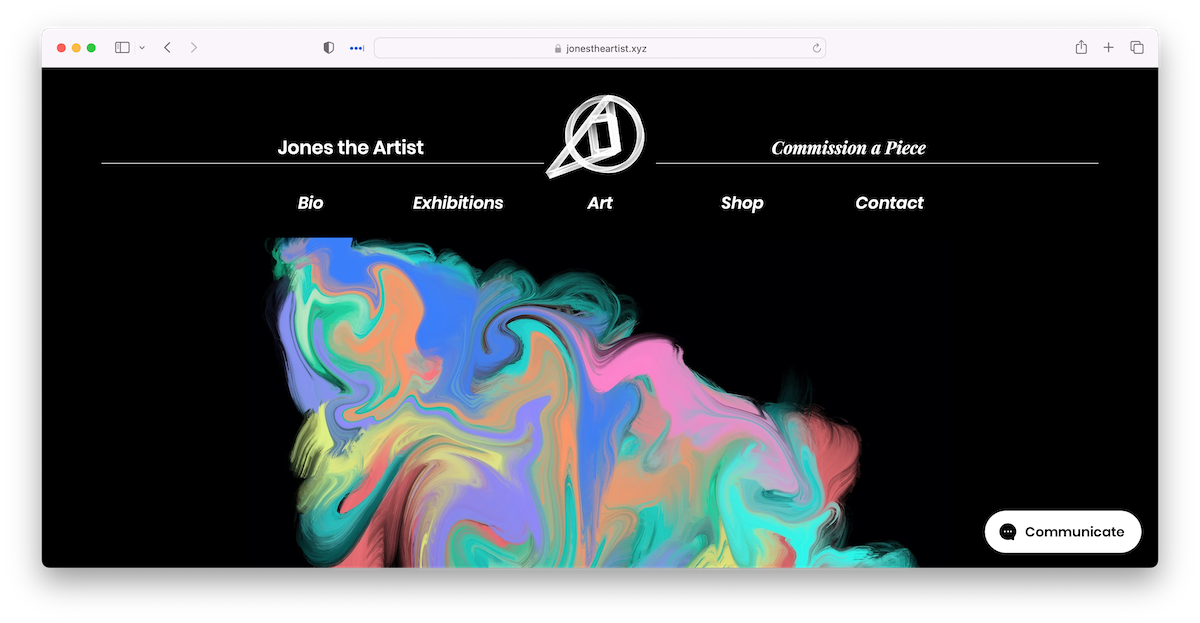
Task: Reload the page using the refresh icon
Action: point(816,48)
